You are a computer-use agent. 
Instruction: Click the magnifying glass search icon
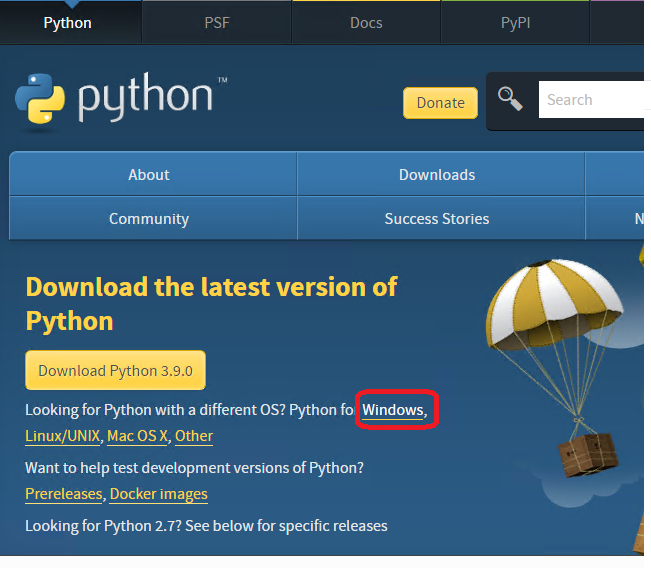click(510, 99)
